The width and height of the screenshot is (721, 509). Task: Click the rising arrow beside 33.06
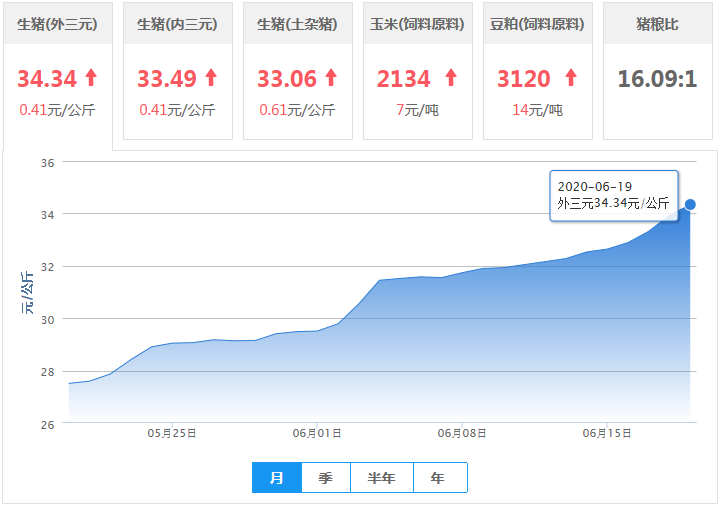click(331, 77)
